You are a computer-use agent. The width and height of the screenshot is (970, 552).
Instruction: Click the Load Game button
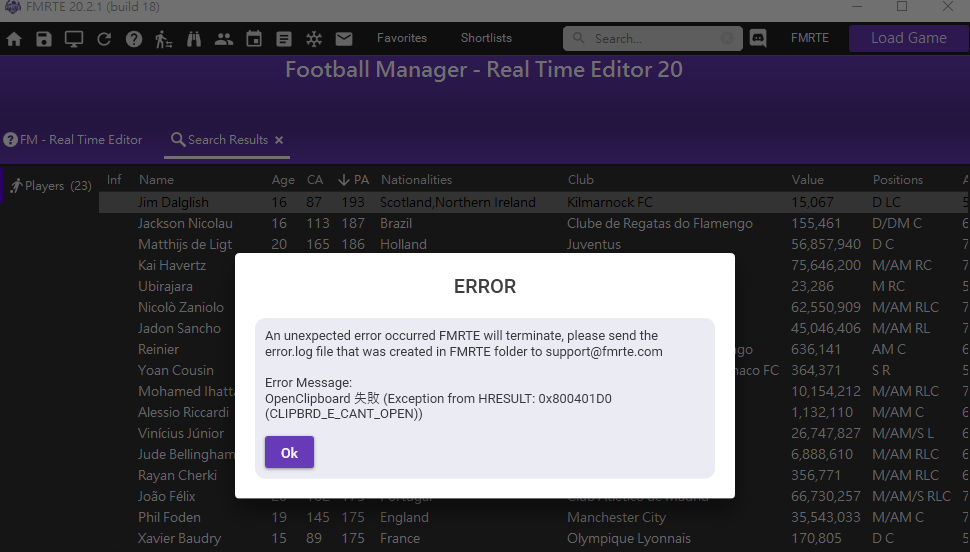[909, 38]
